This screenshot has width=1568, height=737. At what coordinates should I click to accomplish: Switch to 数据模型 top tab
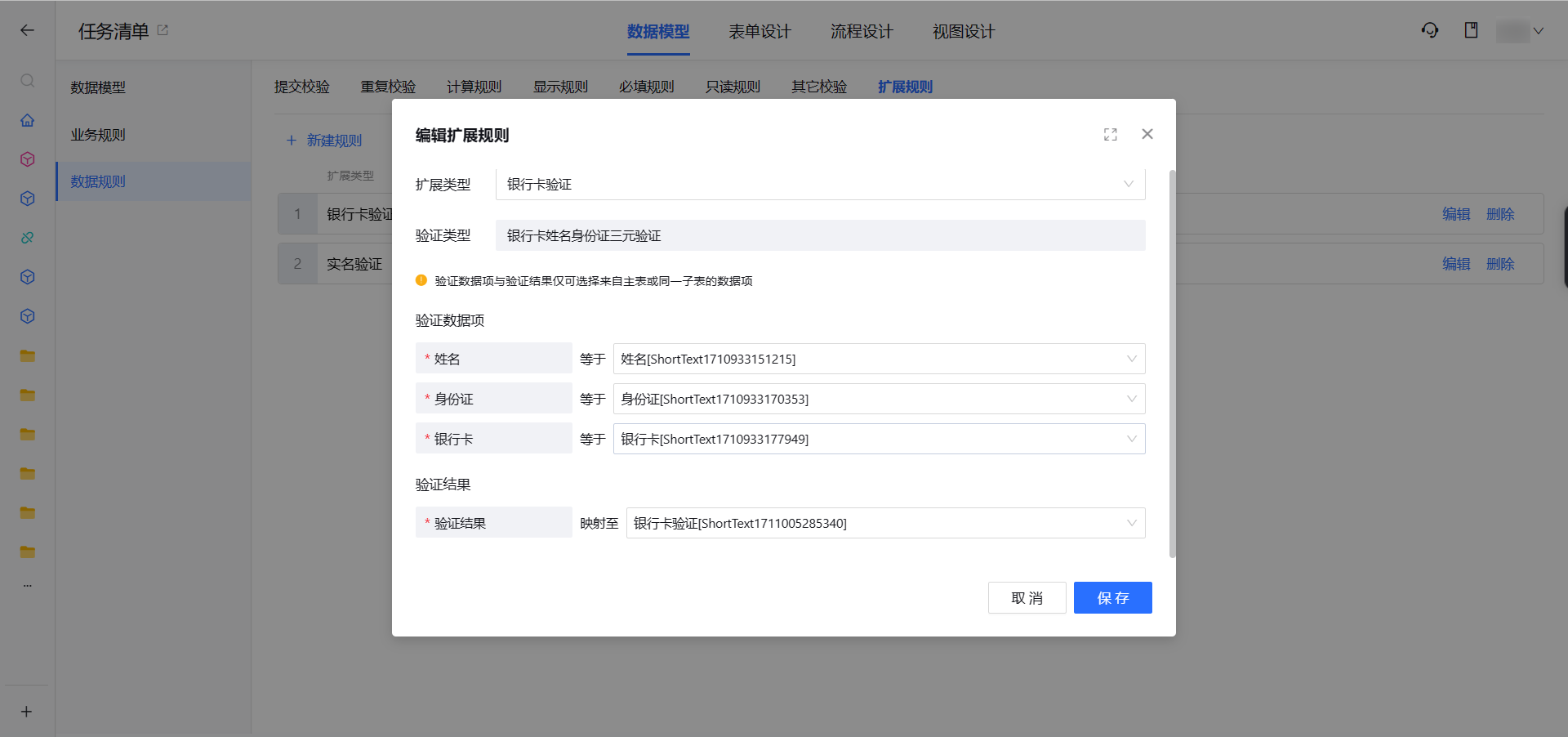tap(658, 31)
